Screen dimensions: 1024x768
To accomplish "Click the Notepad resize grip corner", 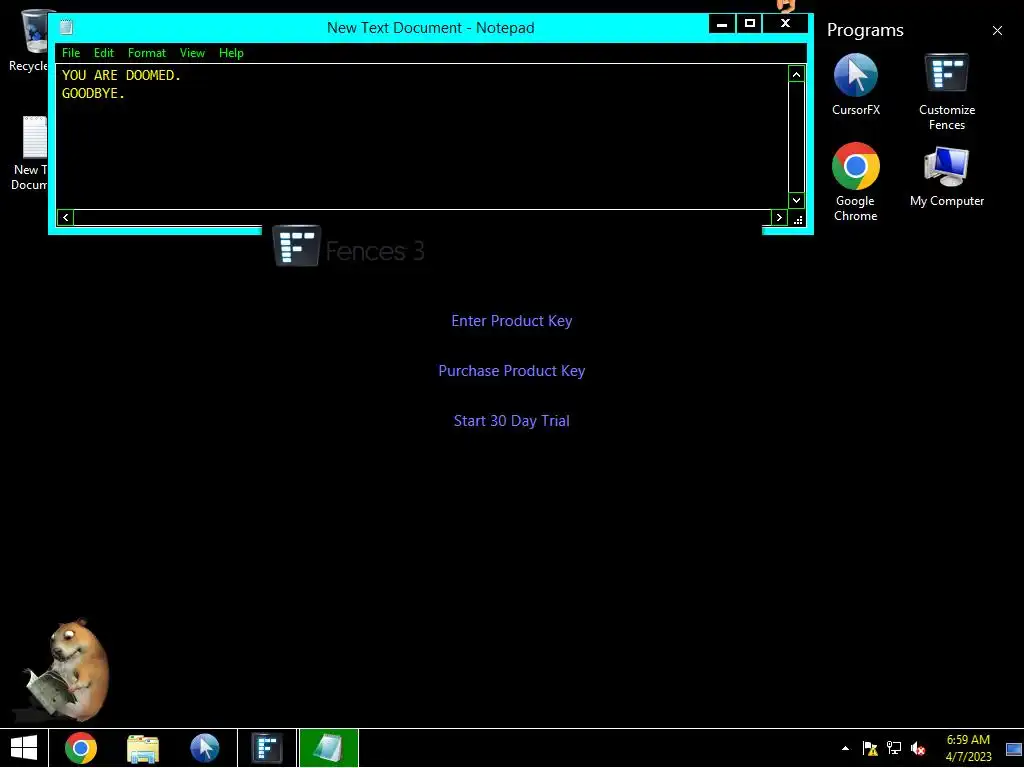I will pos(797,219).
